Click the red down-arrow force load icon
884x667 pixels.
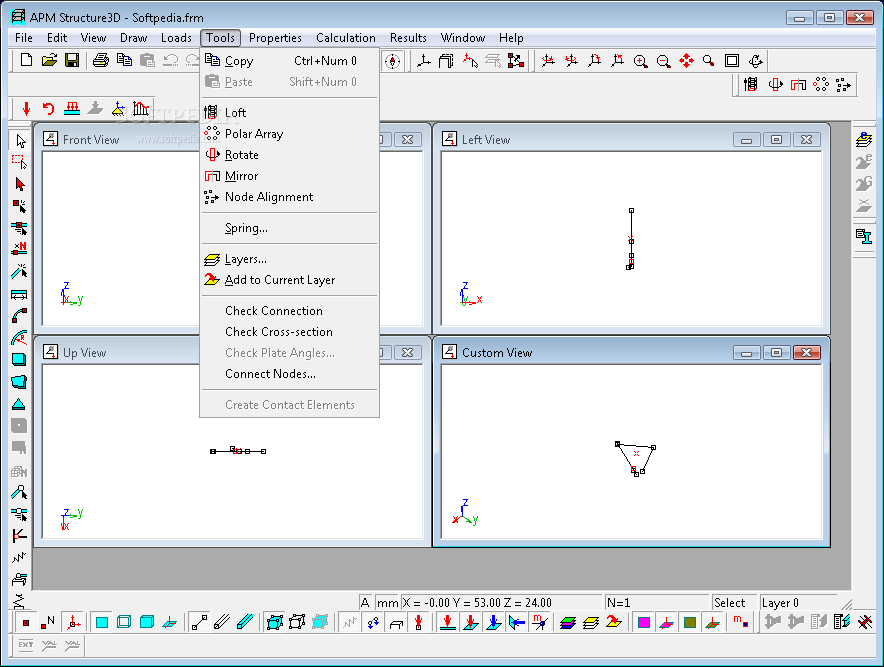(26, 108)
